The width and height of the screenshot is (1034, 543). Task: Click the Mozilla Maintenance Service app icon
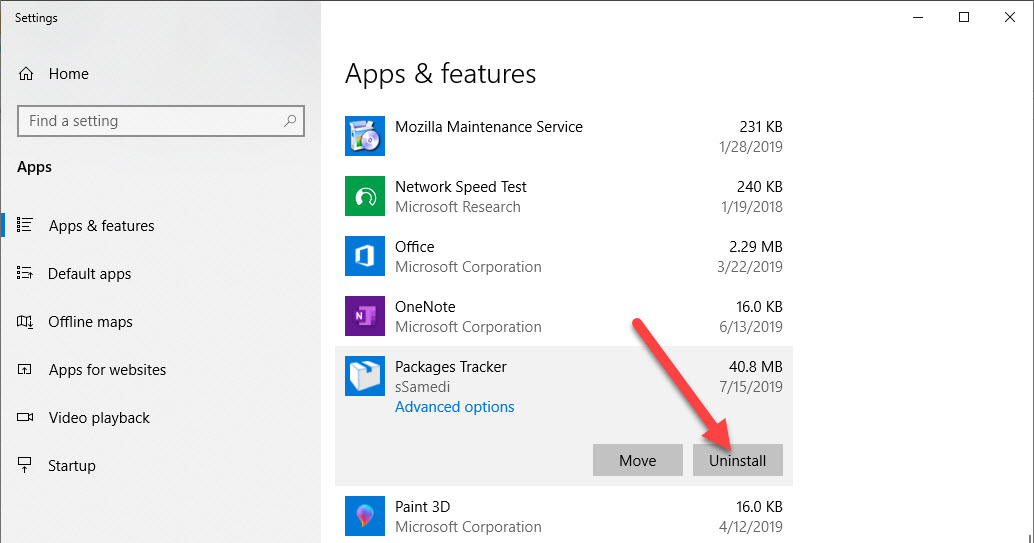point(365,136)
